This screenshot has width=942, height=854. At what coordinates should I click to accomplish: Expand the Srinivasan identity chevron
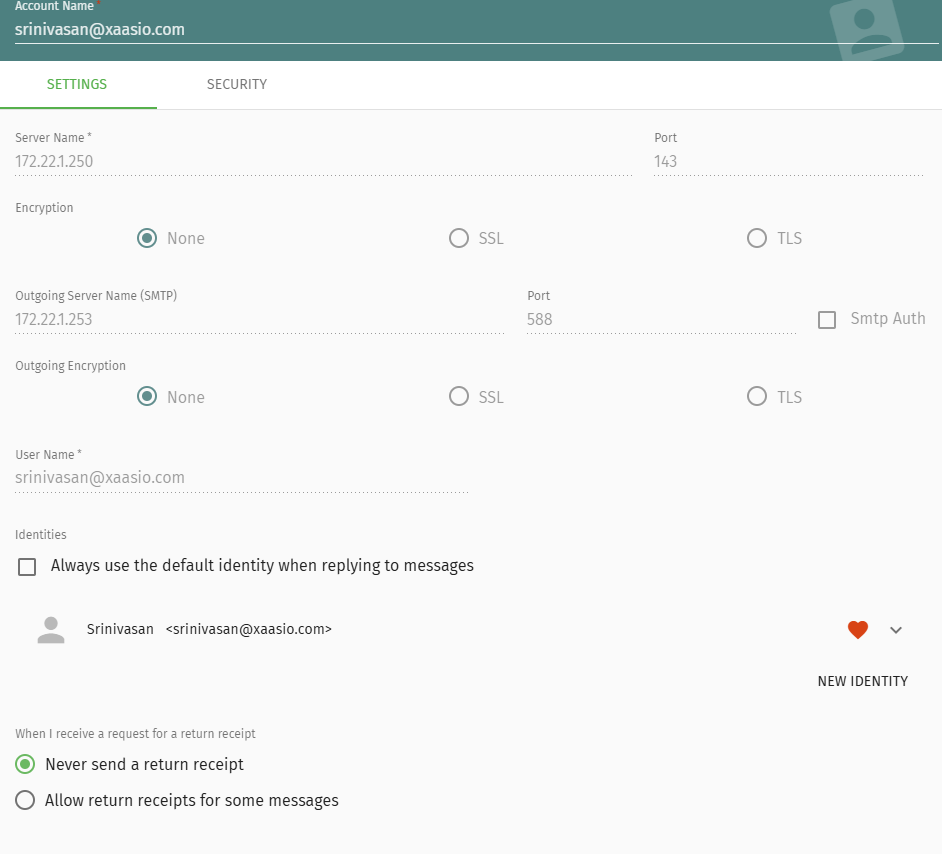pos(896,629)
